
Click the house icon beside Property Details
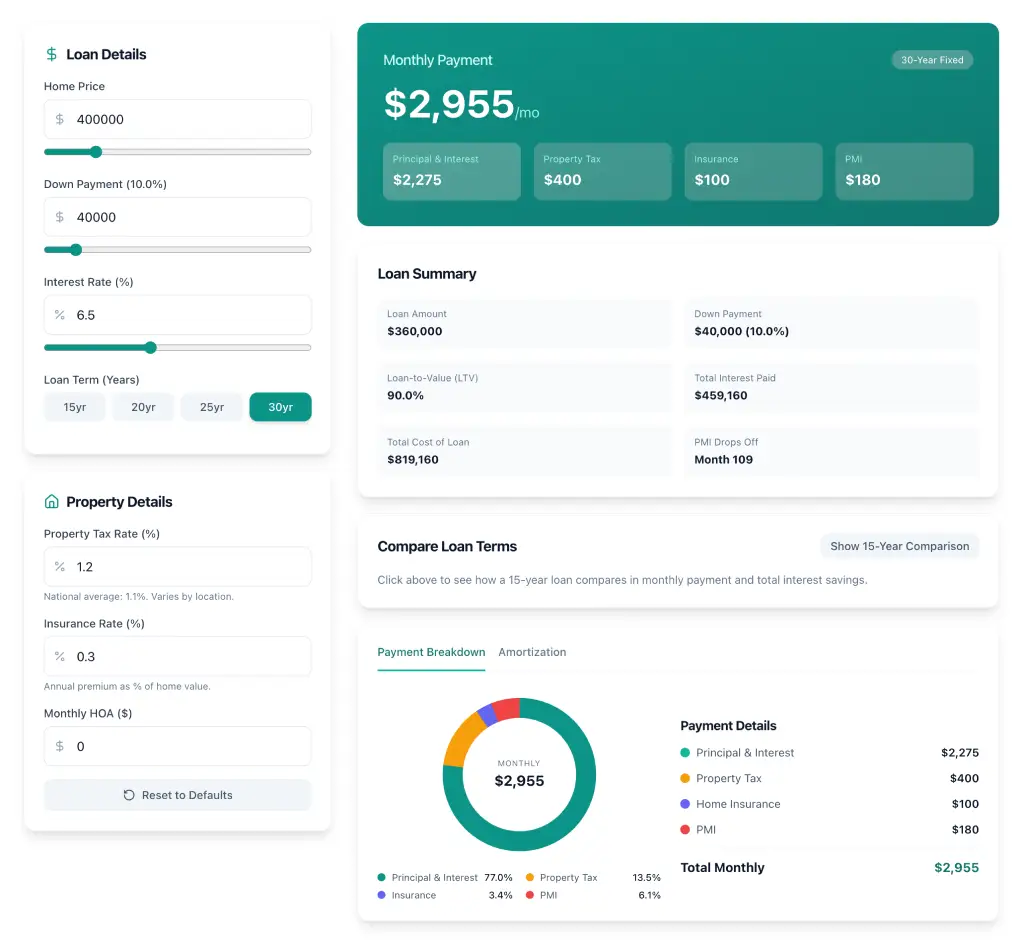coord(52,502)
